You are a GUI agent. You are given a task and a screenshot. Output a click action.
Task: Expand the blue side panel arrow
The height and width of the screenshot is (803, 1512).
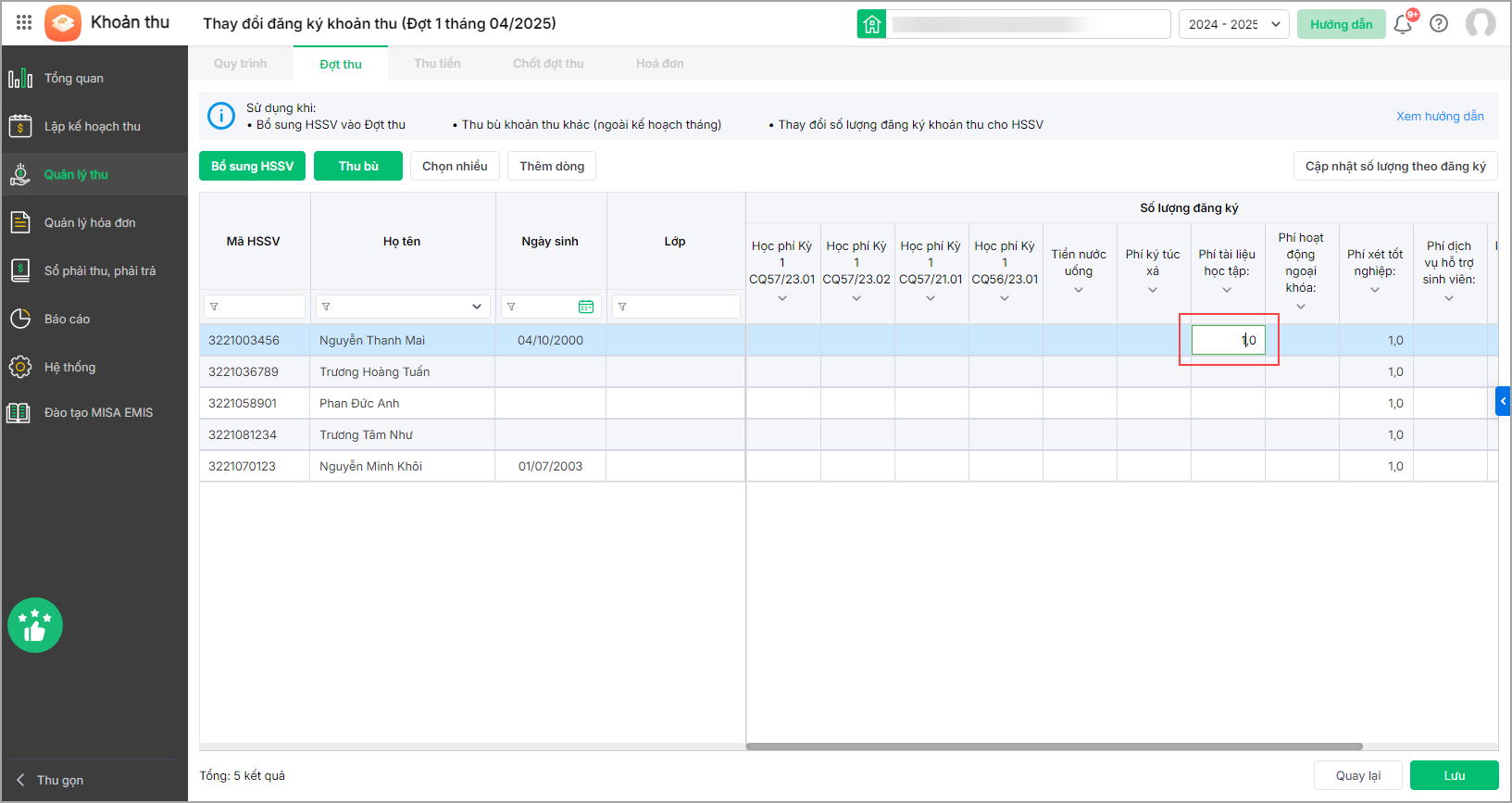[1503, 401]
